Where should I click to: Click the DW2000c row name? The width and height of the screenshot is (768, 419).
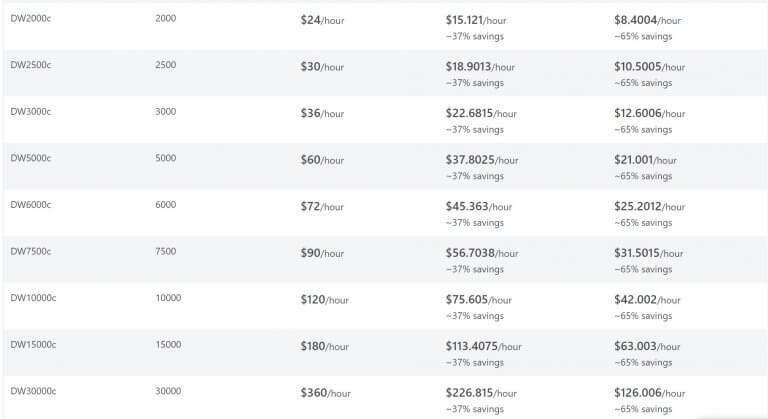tap(31, 19)
